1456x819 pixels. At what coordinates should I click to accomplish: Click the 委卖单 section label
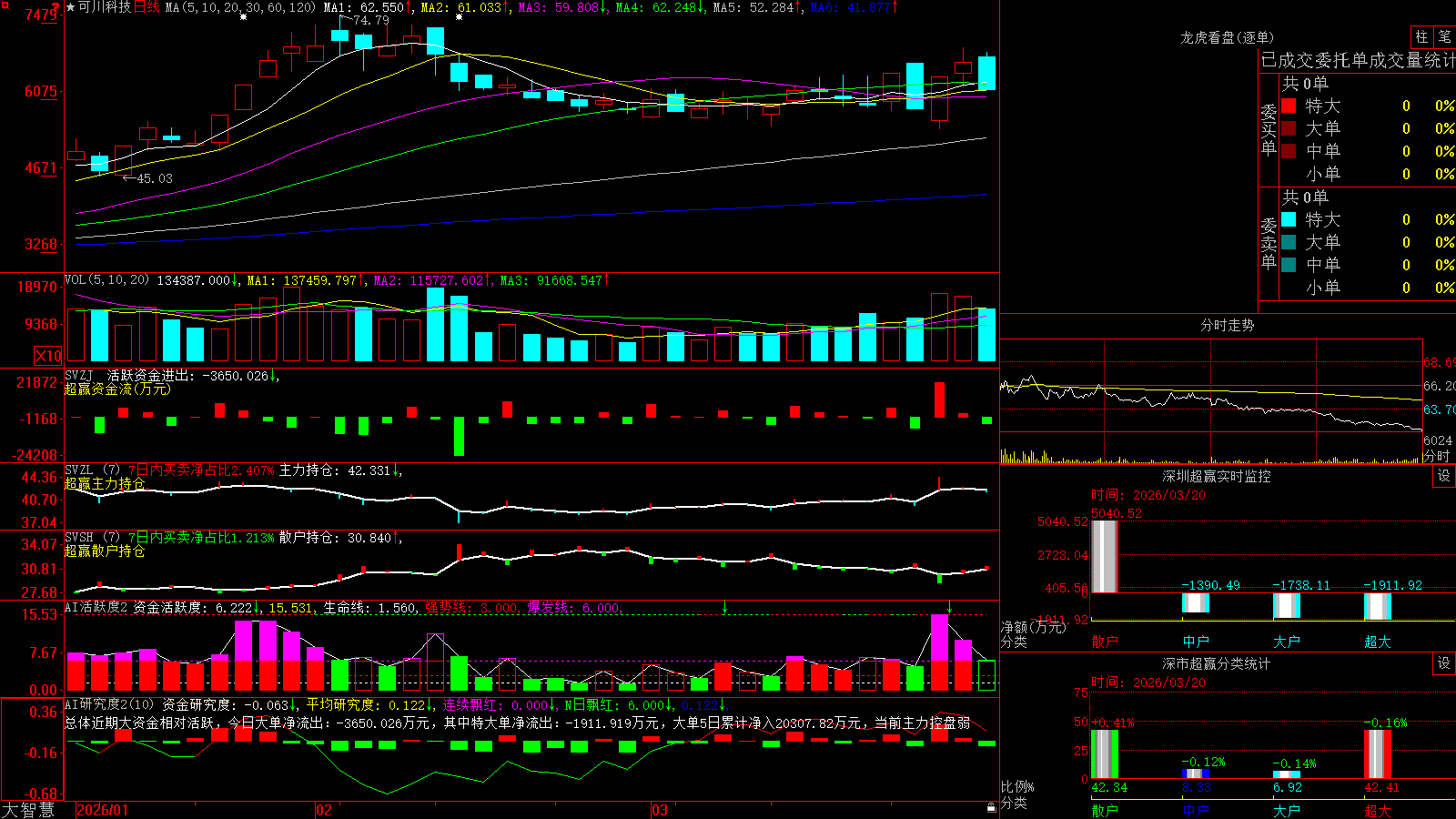pos(1269,243)
